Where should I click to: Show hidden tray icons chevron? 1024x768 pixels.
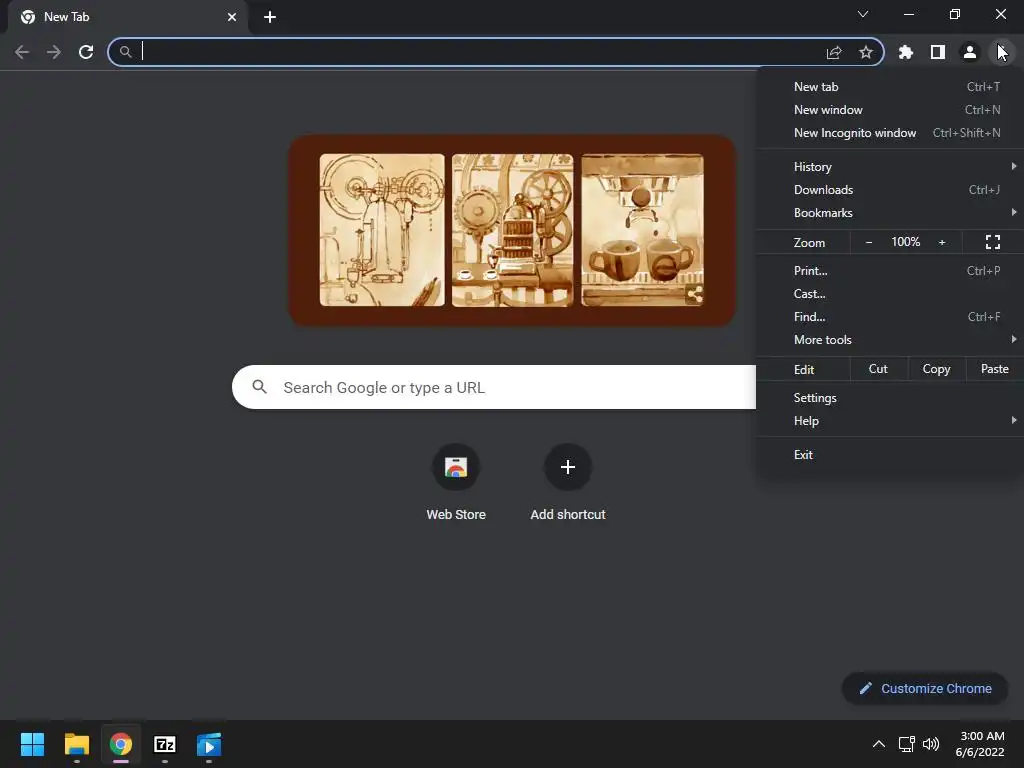tap(879, 744)
